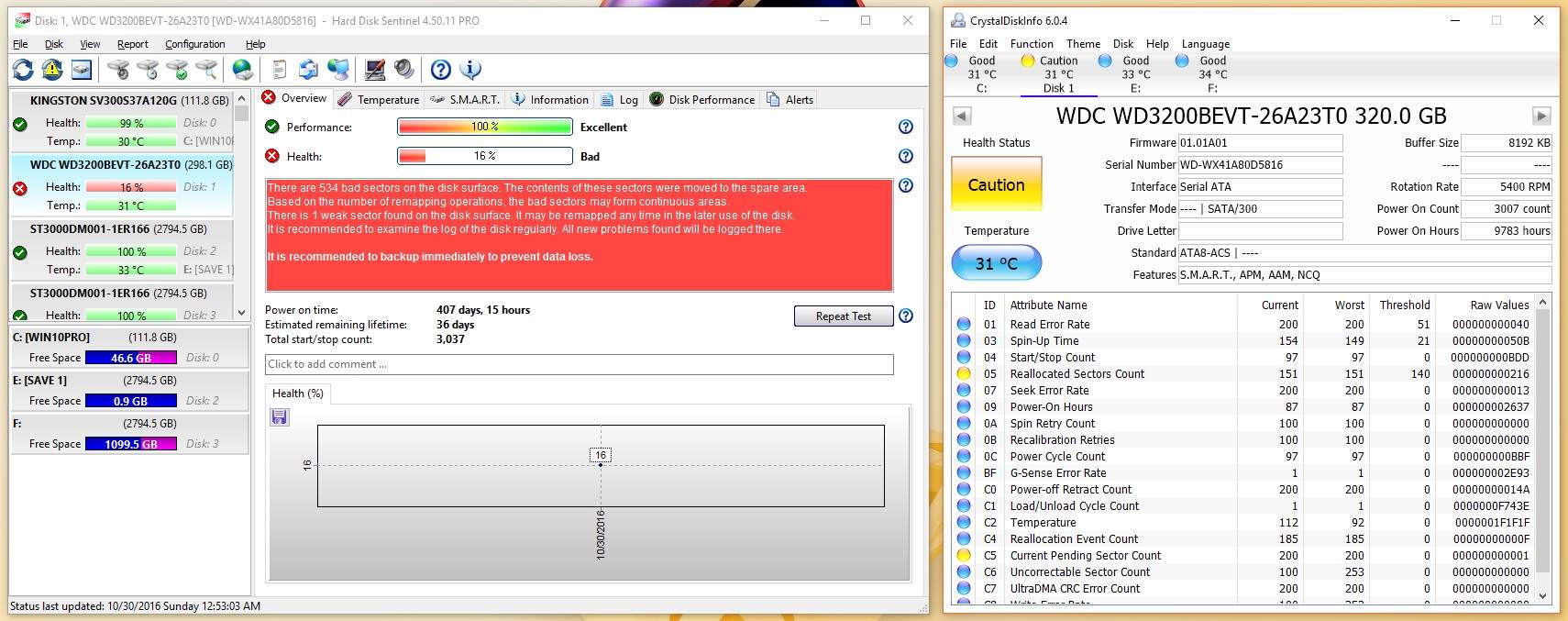Screen dimensions: 1568x621
Task: Click the blue 31 °C temperature button
Action: point(997,263)
